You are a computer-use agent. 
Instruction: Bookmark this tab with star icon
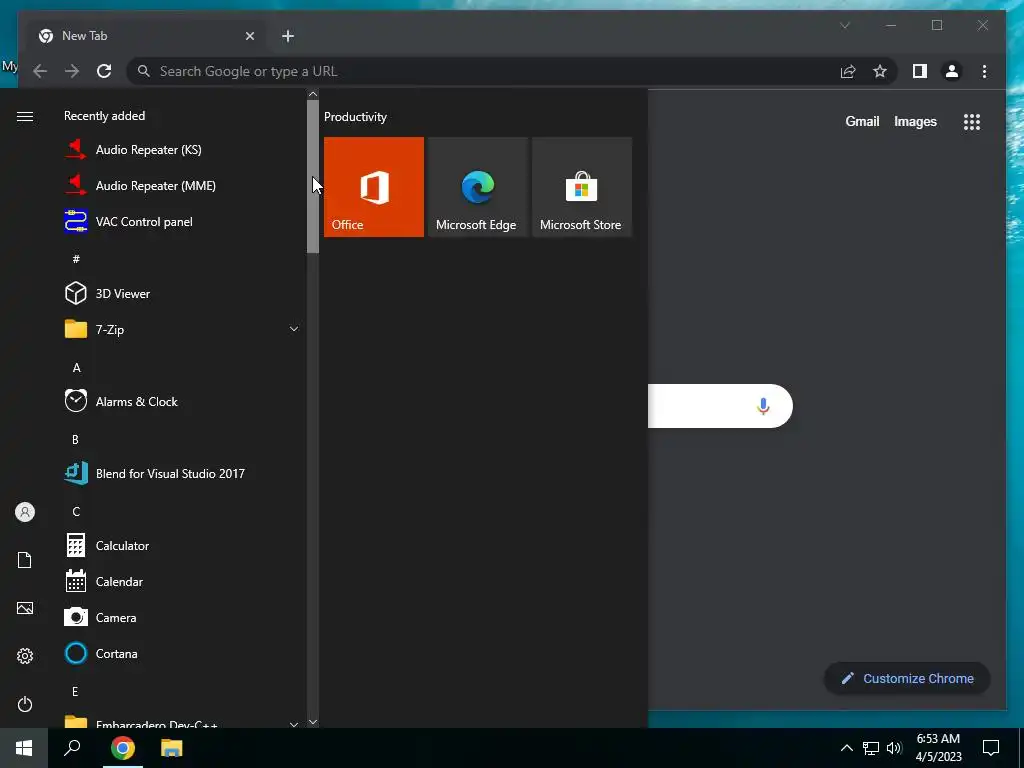pos(880,71)
